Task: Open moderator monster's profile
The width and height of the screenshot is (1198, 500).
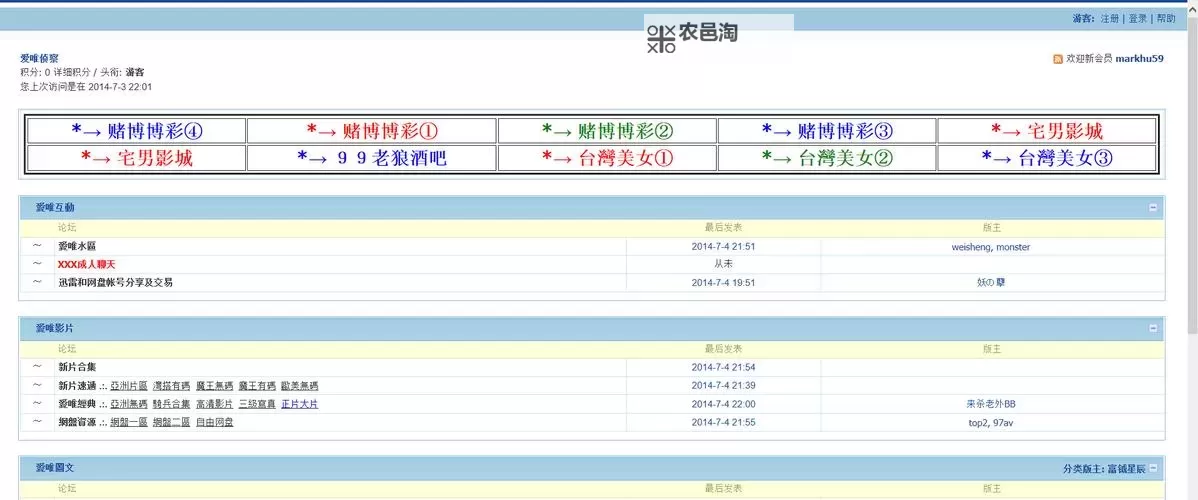Action: tap(1013, 247)
